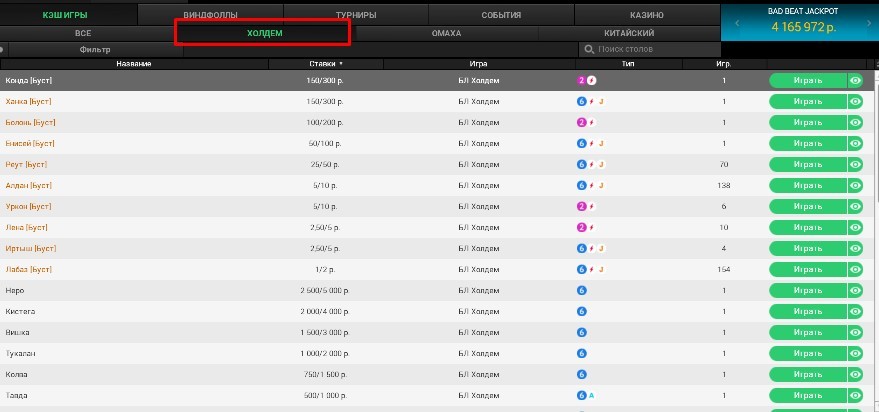Sort the list by Игр. column header
The width and height of the screenshot is (879, 412).
[723, 64]
